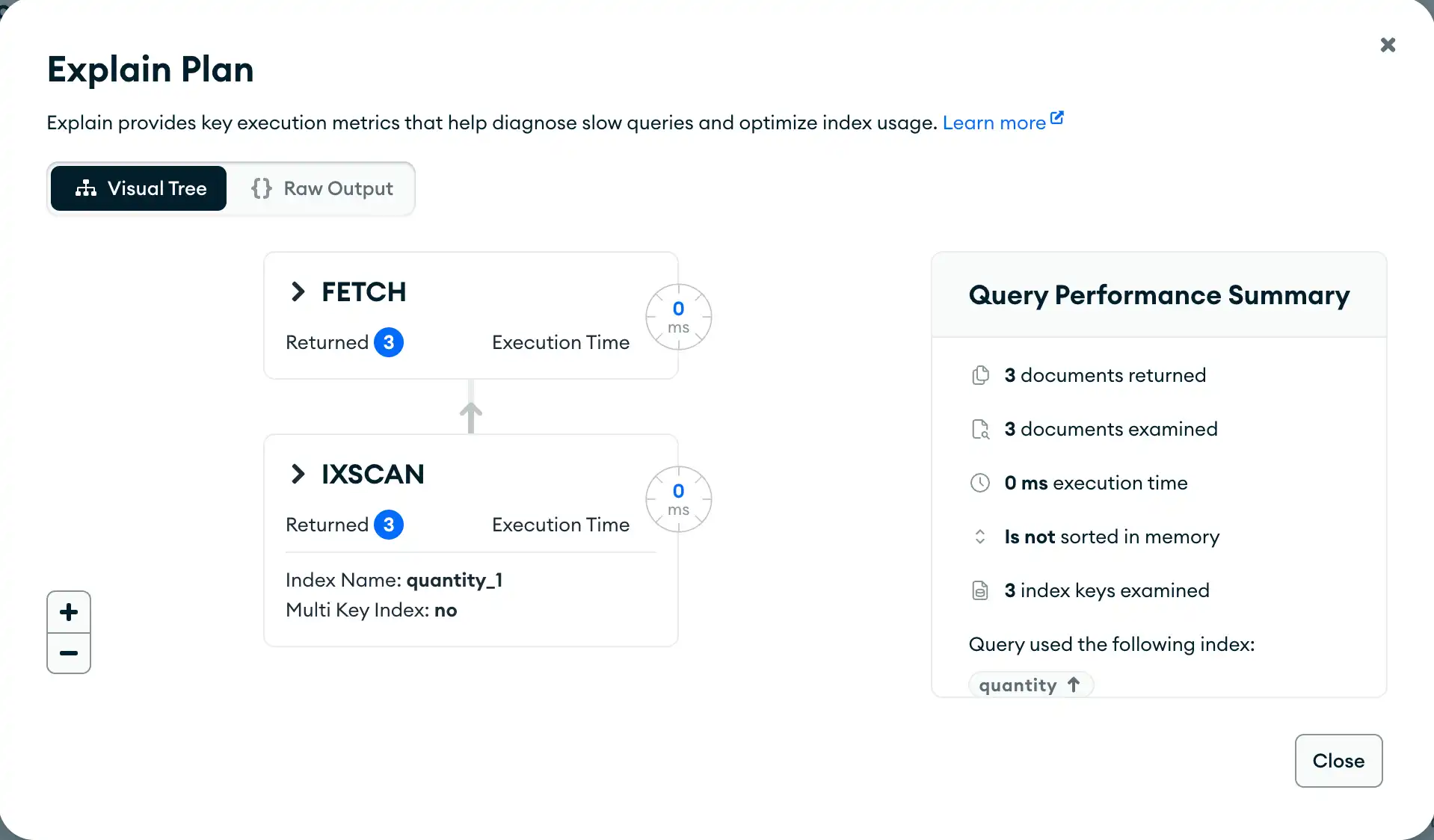
Task: Click the FETCH returned count badge
Action: point(389,342)
